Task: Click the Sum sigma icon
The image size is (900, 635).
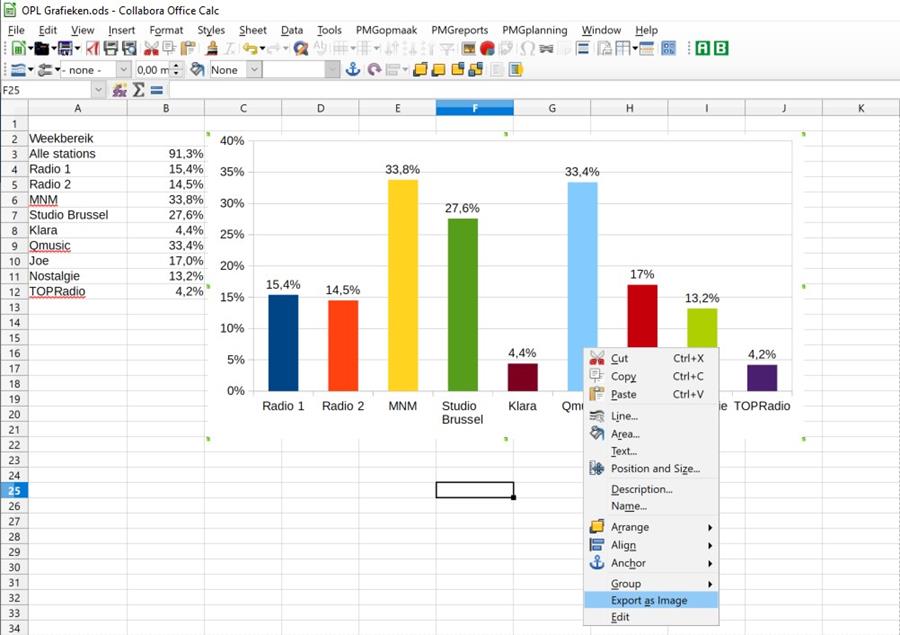Action: [138, 90]
